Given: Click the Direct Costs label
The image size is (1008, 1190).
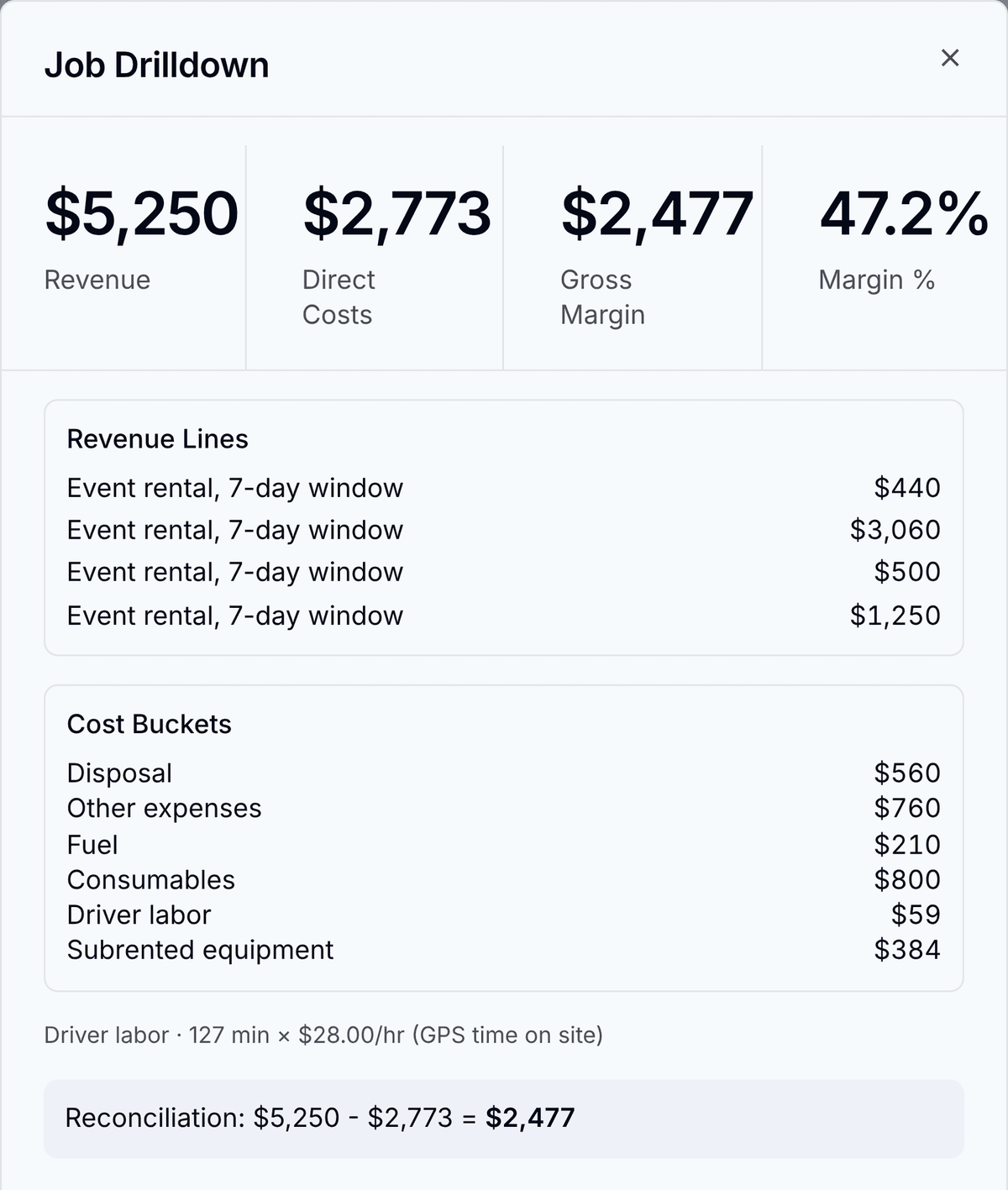Looking at the screenshot, I should (339, 297).
